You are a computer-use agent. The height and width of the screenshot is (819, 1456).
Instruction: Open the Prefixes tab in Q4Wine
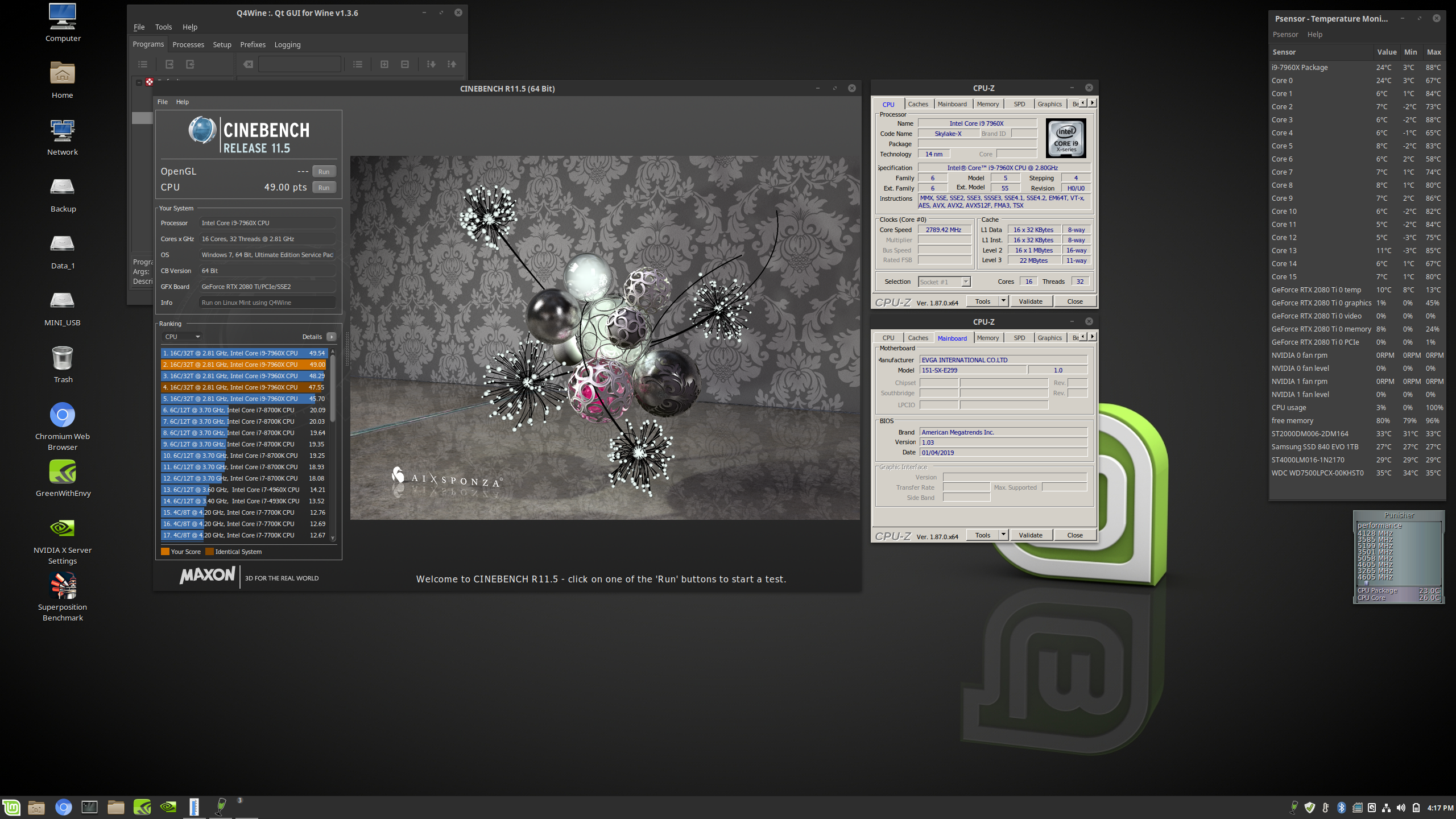pyautogui.click(x=253, y=44)
